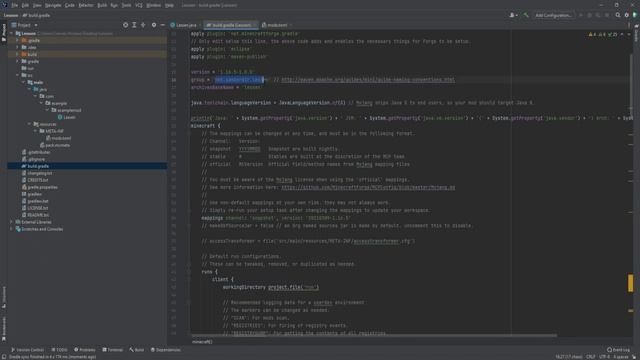Click the Build Project hammer icon

click(526, 15)
